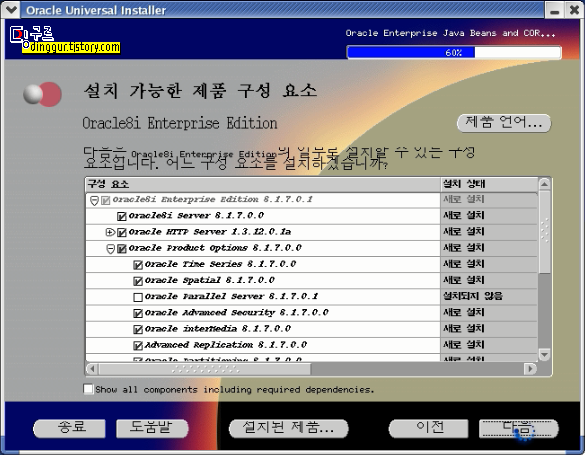The width and height of the screenshot is (585, 455).
Task: Select the text Oracle interMedia 8.1.7.0.0
Action: tap(218, 329)
